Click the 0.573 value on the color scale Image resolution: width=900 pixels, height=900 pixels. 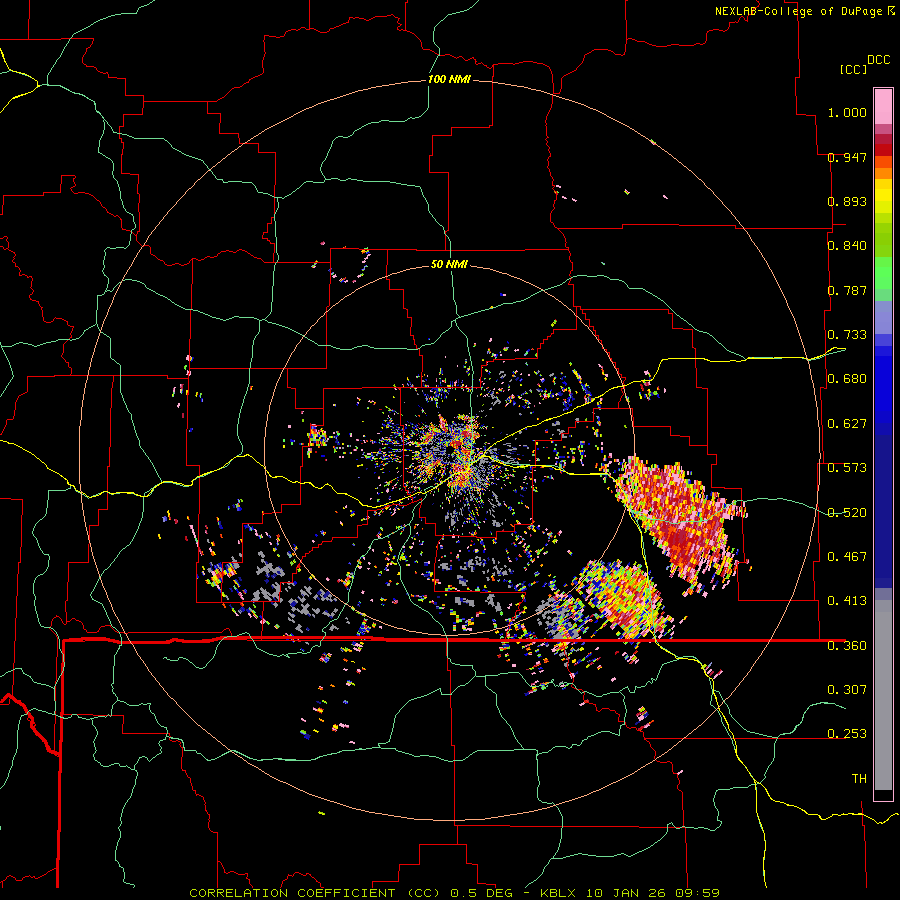point(847,468)
